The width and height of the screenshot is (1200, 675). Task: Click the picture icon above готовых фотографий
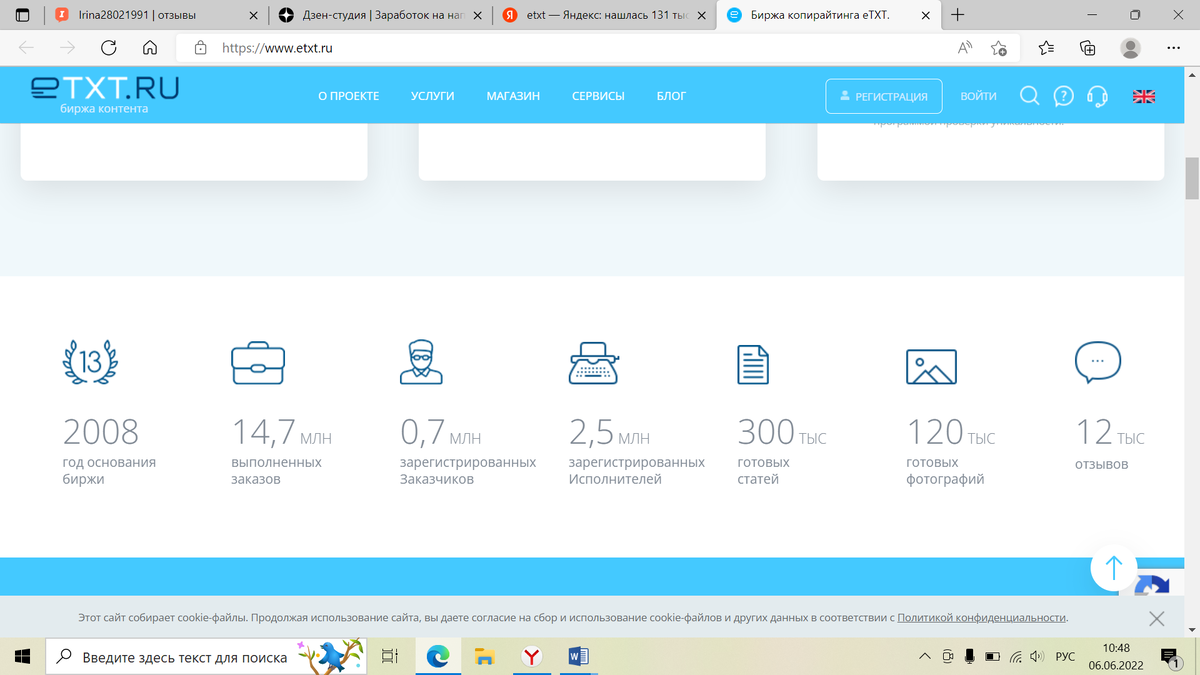931,367
